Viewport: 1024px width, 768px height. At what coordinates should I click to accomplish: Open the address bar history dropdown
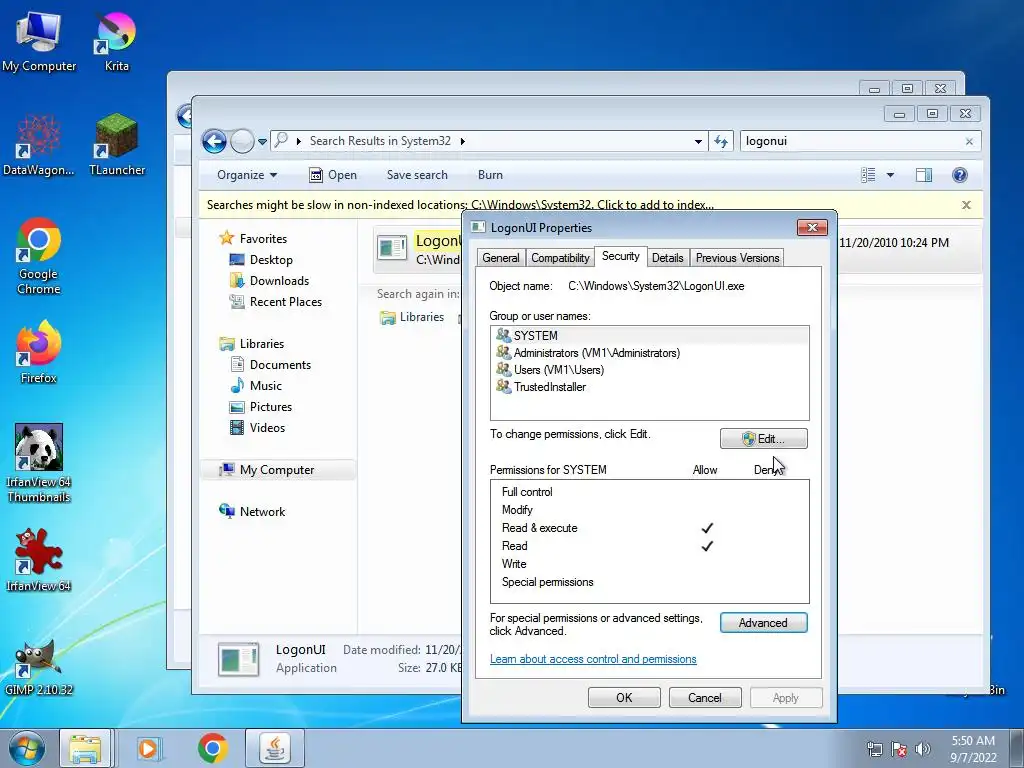click(698, 141)
